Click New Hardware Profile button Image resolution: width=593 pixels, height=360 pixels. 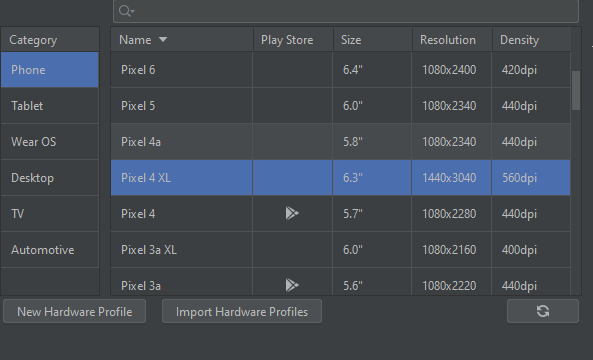click(x=75, y=311)
